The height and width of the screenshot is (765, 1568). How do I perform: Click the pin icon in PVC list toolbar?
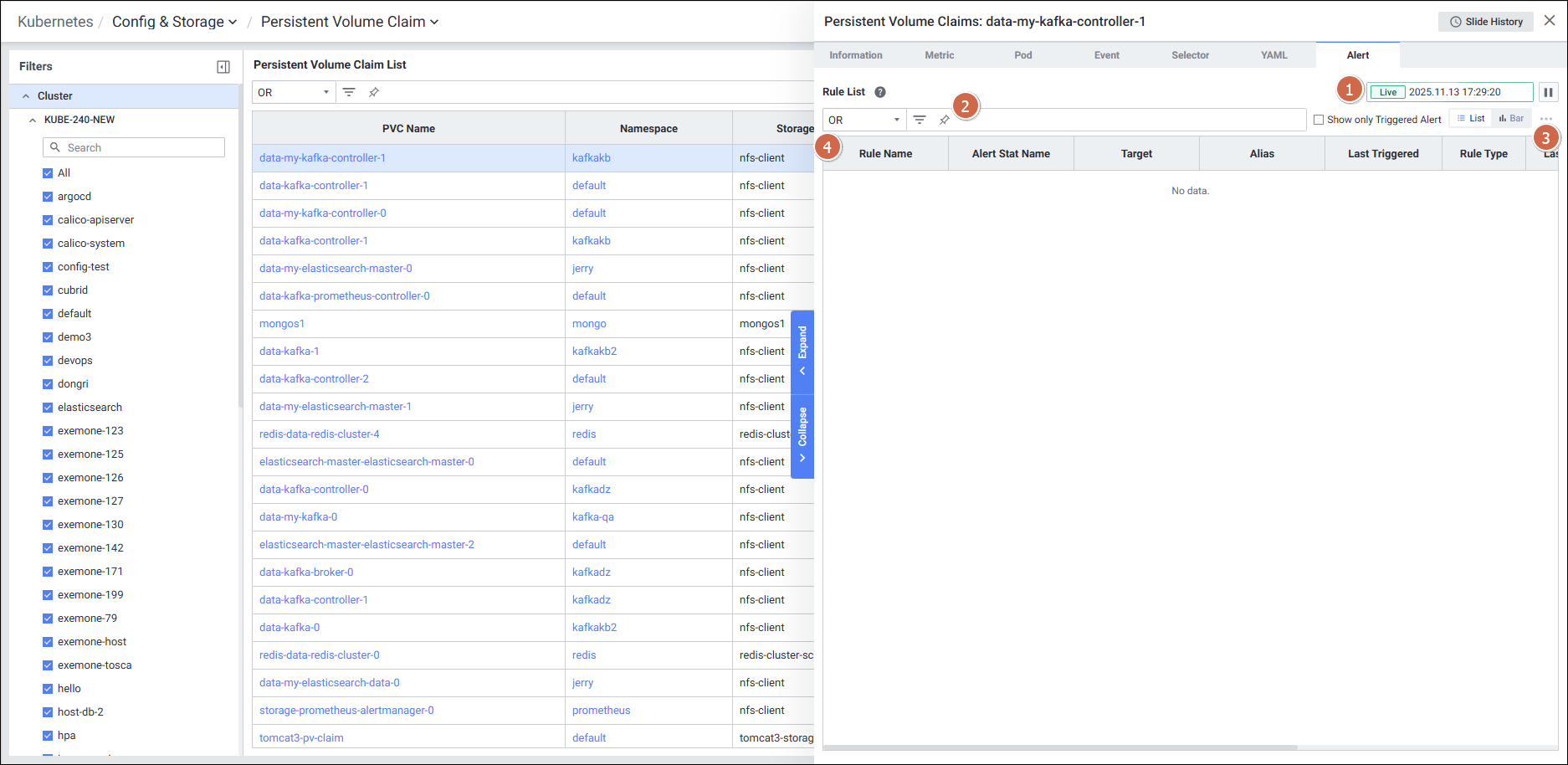pyautogui.click(x=374, y=92)
